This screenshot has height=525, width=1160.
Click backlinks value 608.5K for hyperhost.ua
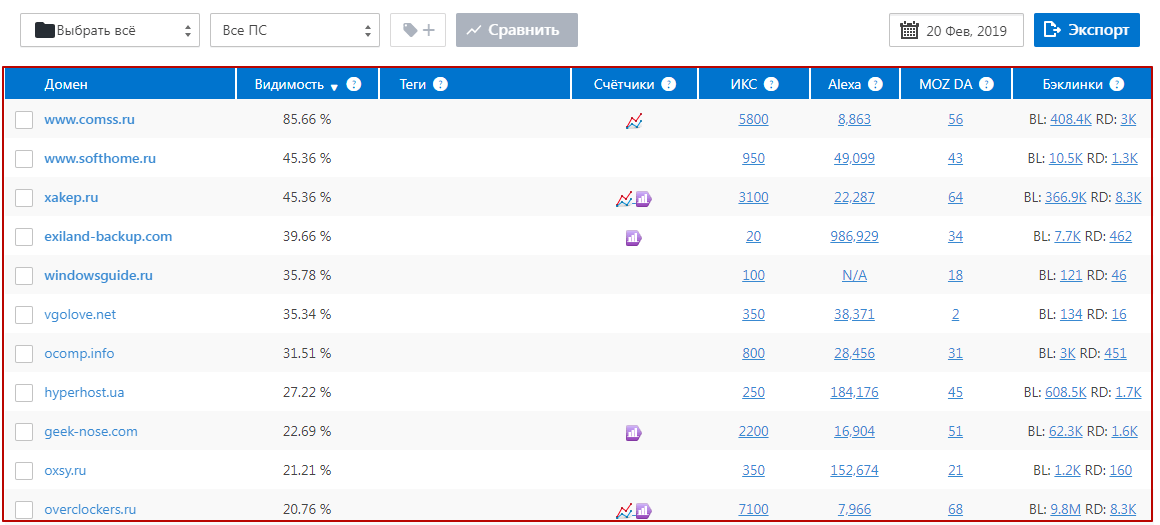pos(1065,393)
